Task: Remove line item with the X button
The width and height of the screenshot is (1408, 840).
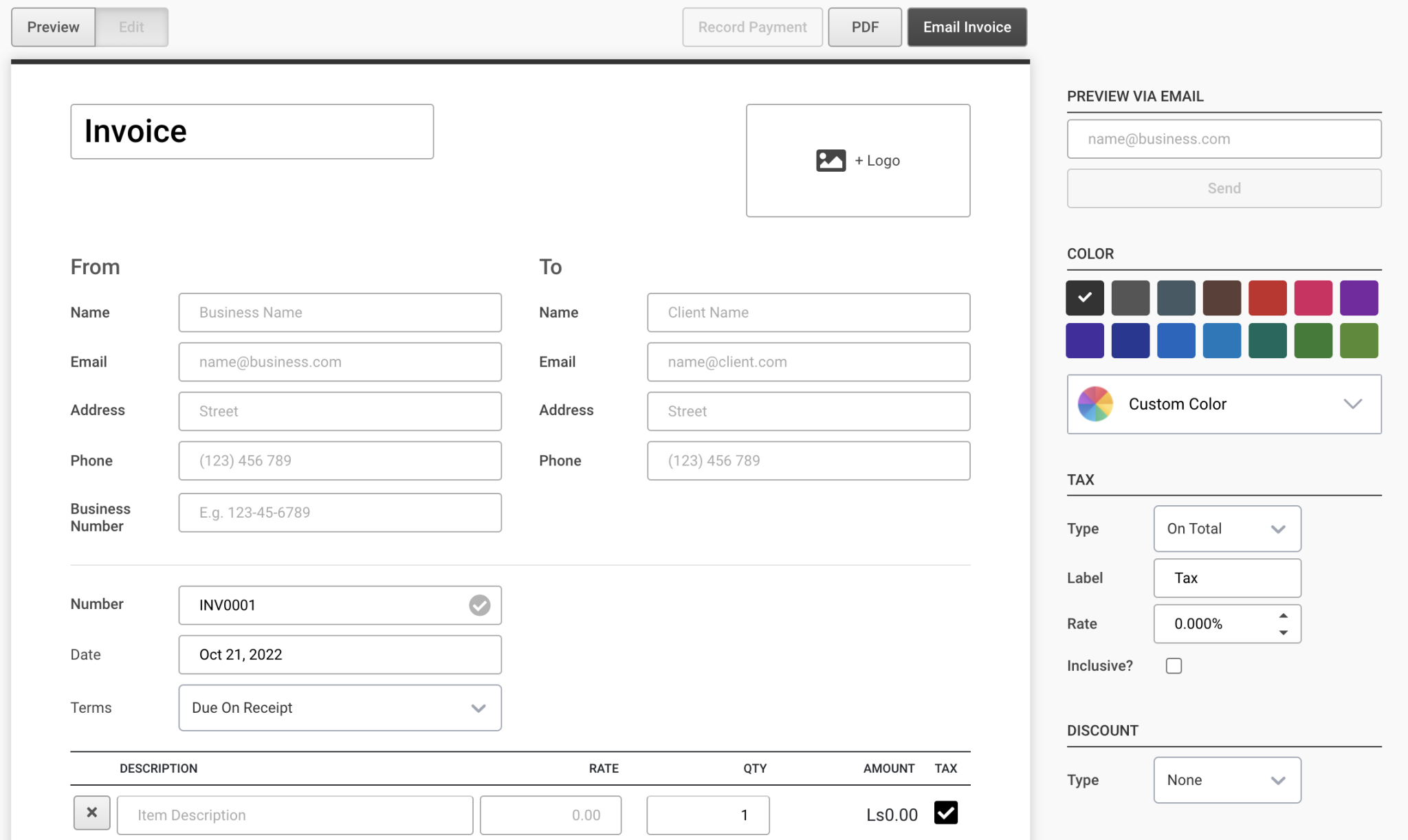Action: coord(92,813)
